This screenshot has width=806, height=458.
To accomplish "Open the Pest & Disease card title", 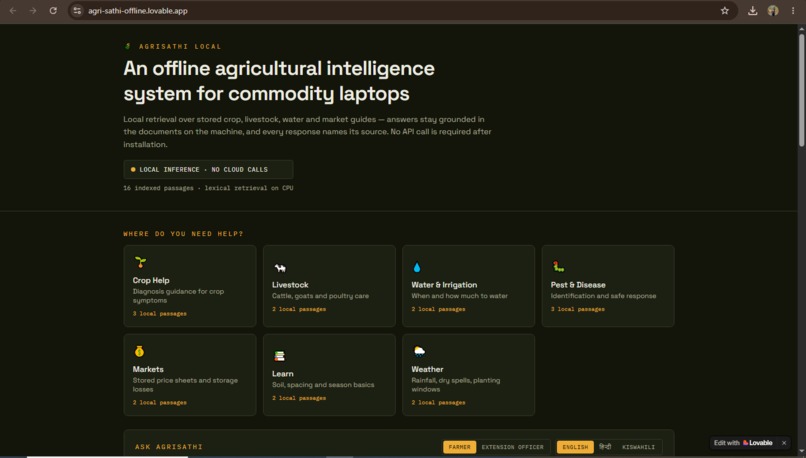I will coord(578,285).
